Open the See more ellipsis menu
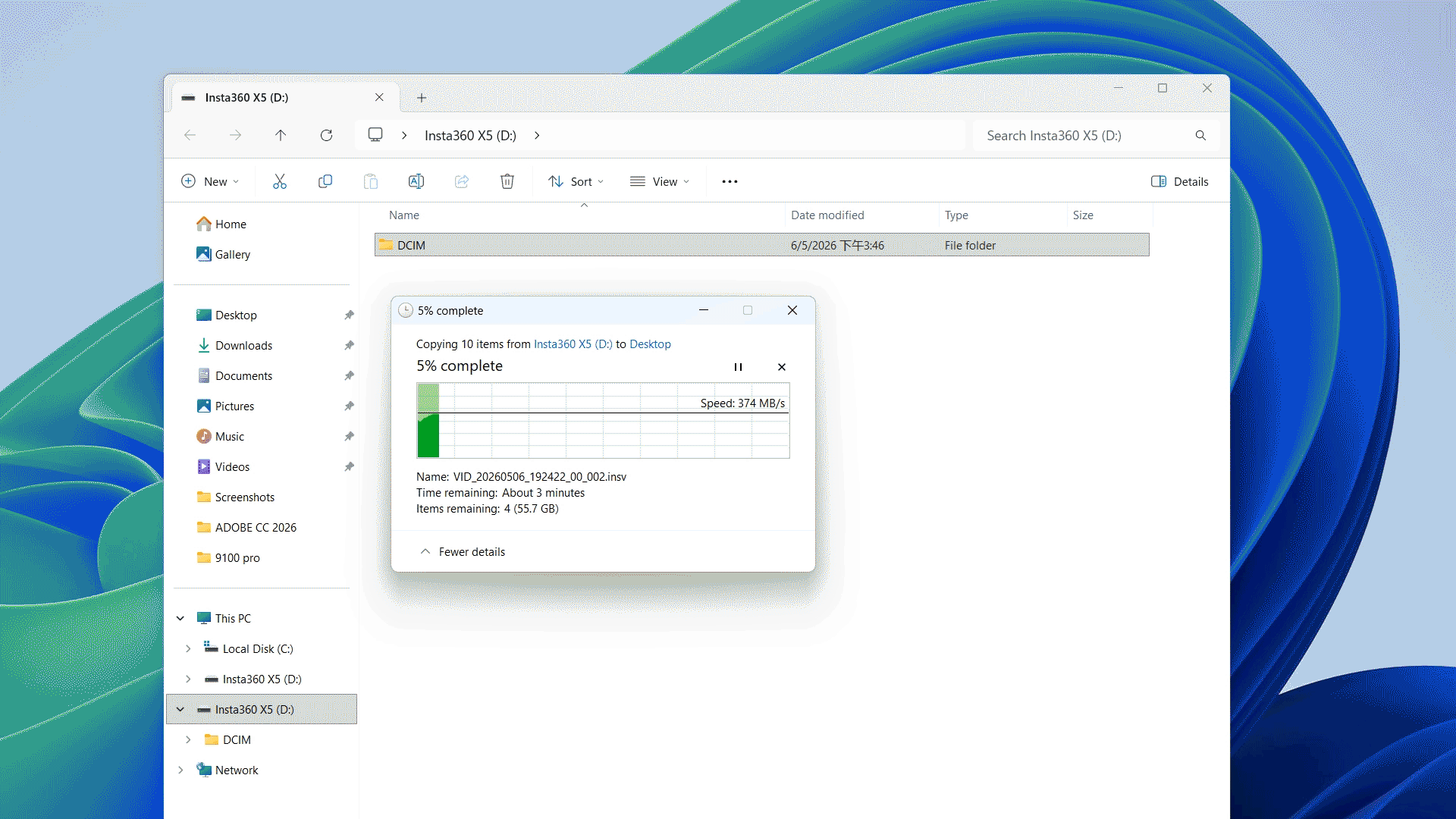This screenshot has width=1456, height=819. [x=730, y=181]
